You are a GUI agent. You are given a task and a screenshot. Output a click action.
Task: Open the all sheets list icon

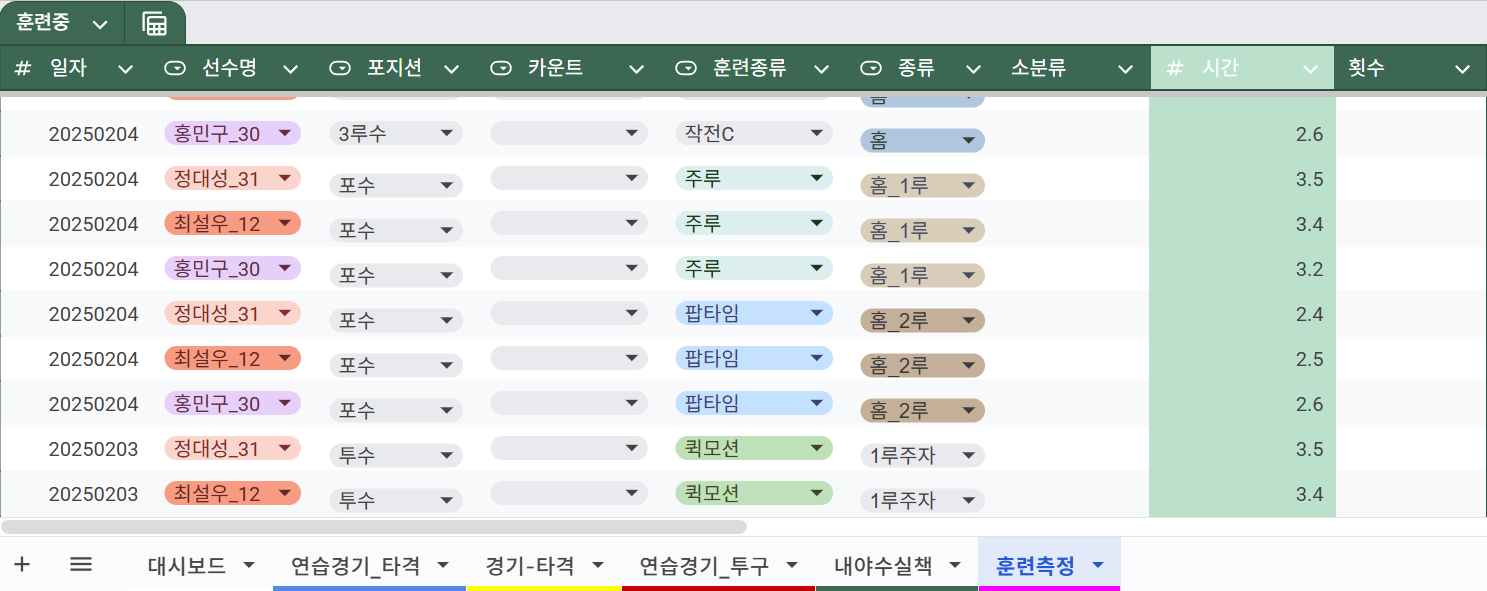tap(81, 565)
